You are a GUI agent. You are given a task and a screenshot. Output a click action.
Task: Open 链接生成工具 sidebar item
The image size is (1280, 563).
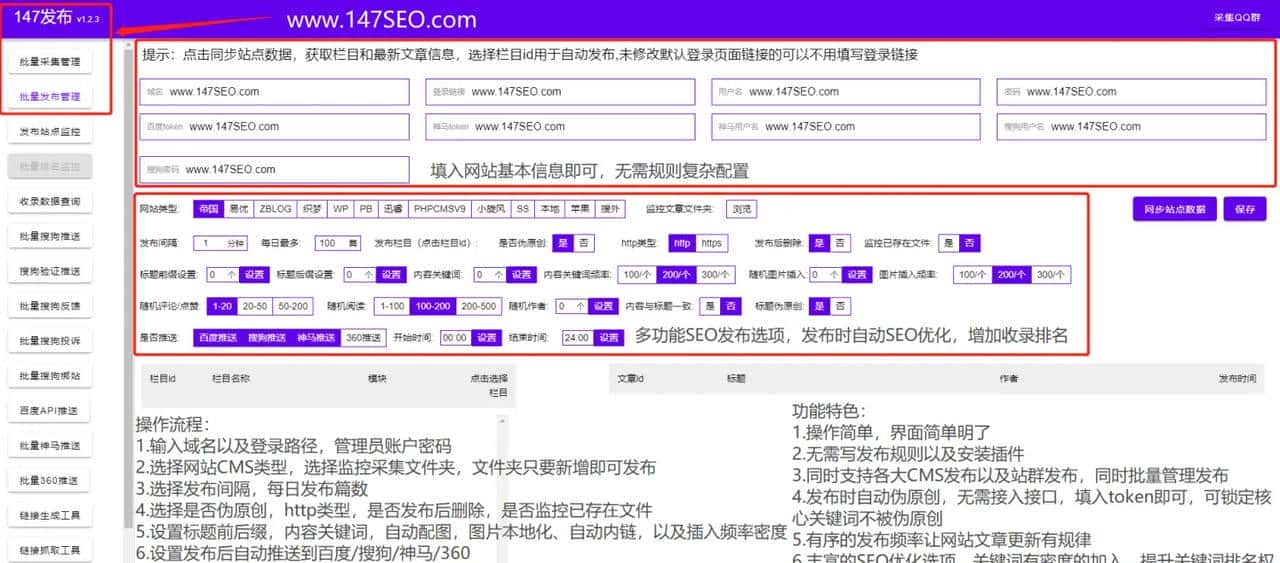[x=50, y=516]
